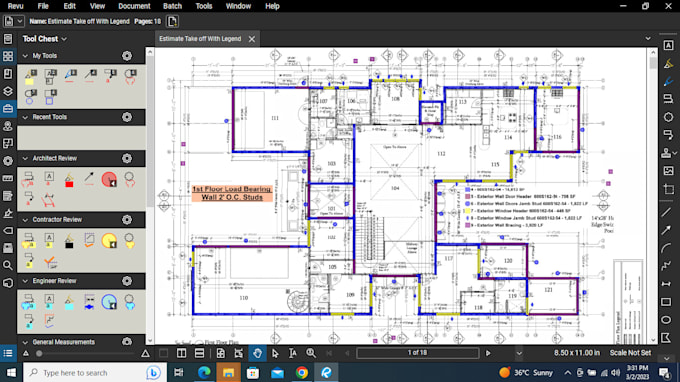
Task: Open the Bookmarks panel icon in left sidebar
Action: click(x=8, y=74)
